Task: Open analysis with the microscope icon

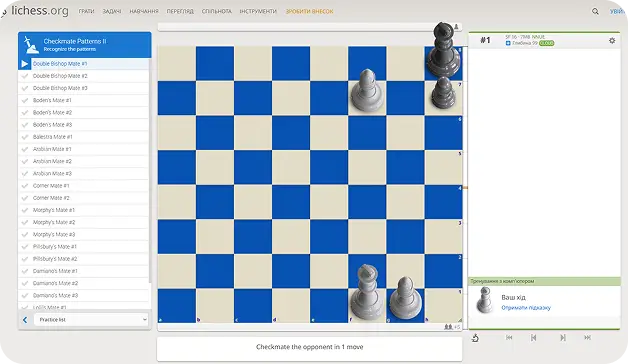Action: pos(475,338)
